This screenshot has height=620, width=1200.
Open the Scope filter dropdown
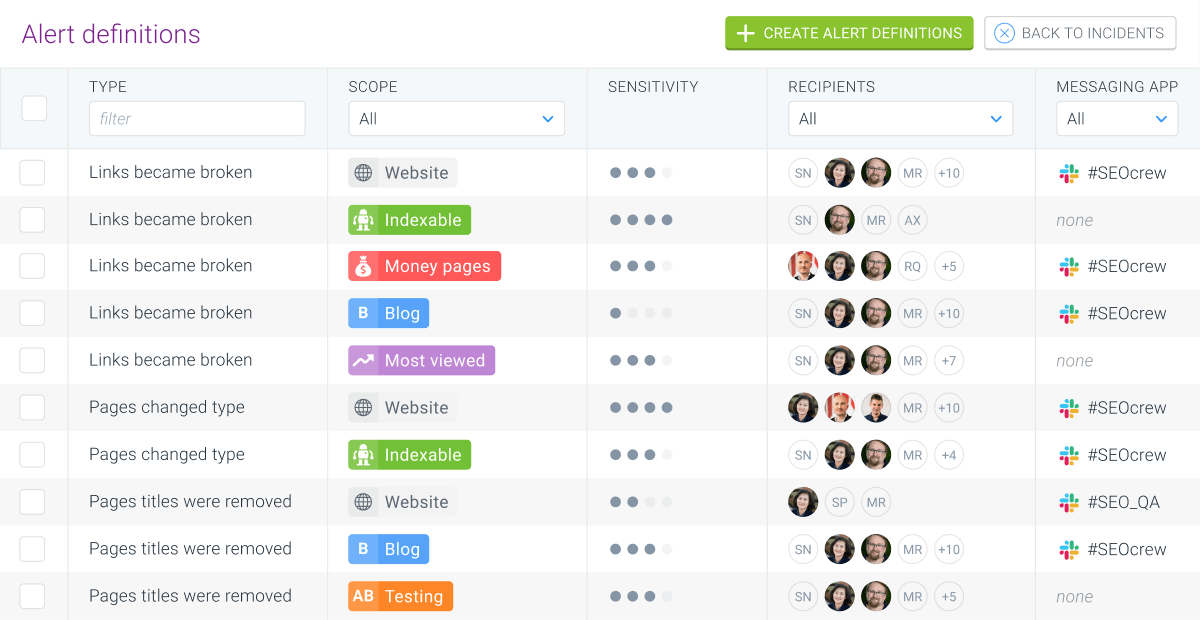[456, 118]
